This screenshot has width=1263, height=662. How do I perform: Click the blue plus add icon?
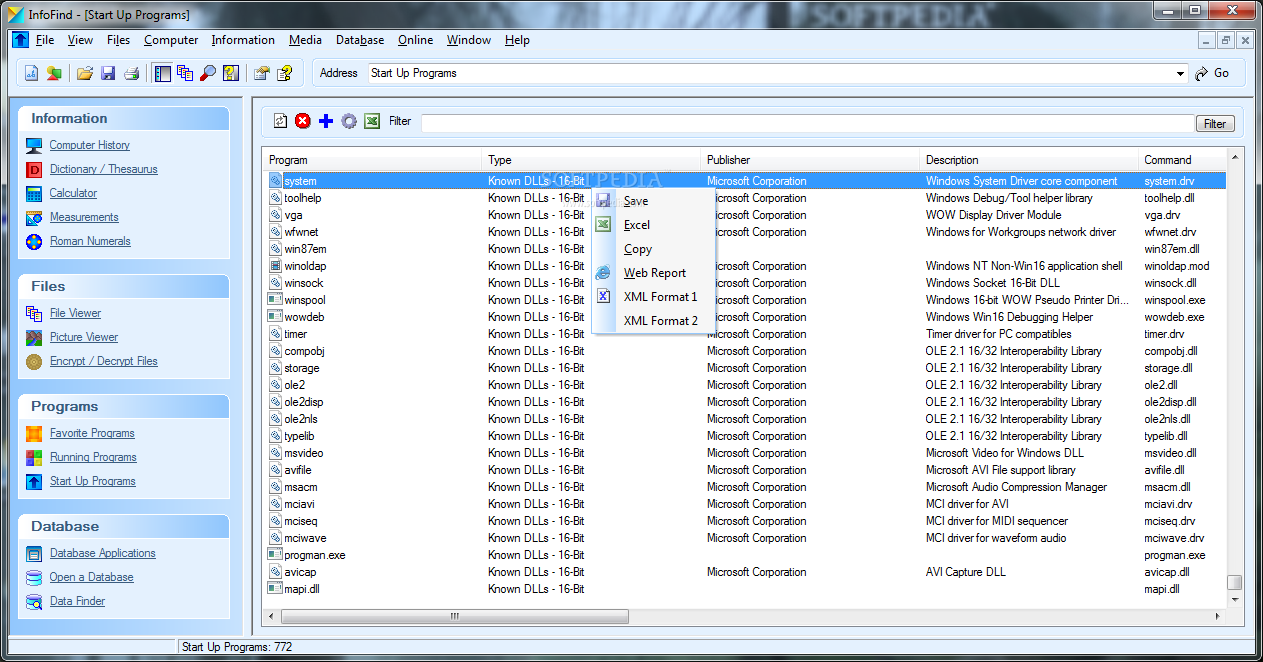click(326, 121)
